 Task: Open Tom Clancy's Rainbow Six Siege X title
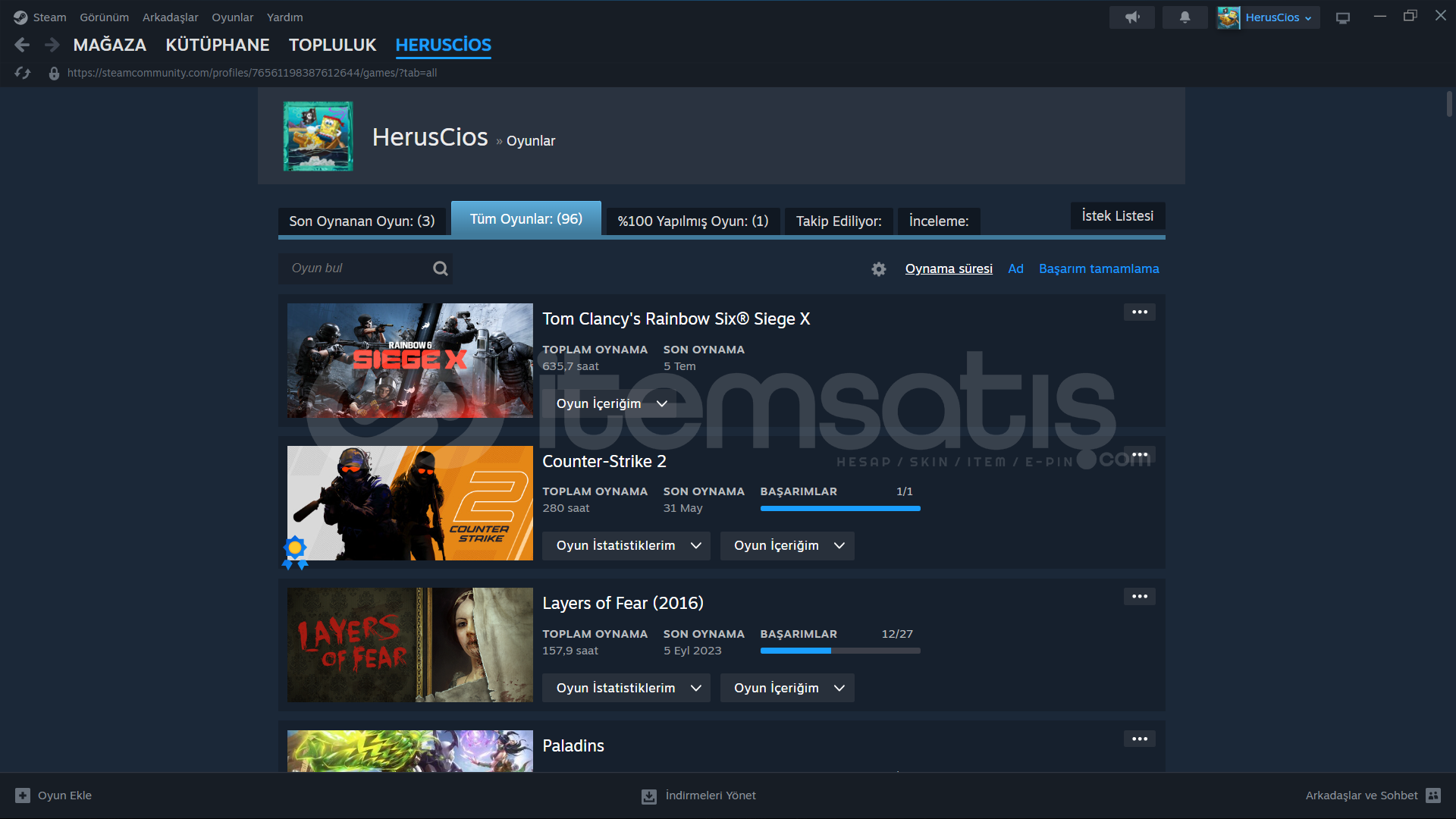pos(676,319)
